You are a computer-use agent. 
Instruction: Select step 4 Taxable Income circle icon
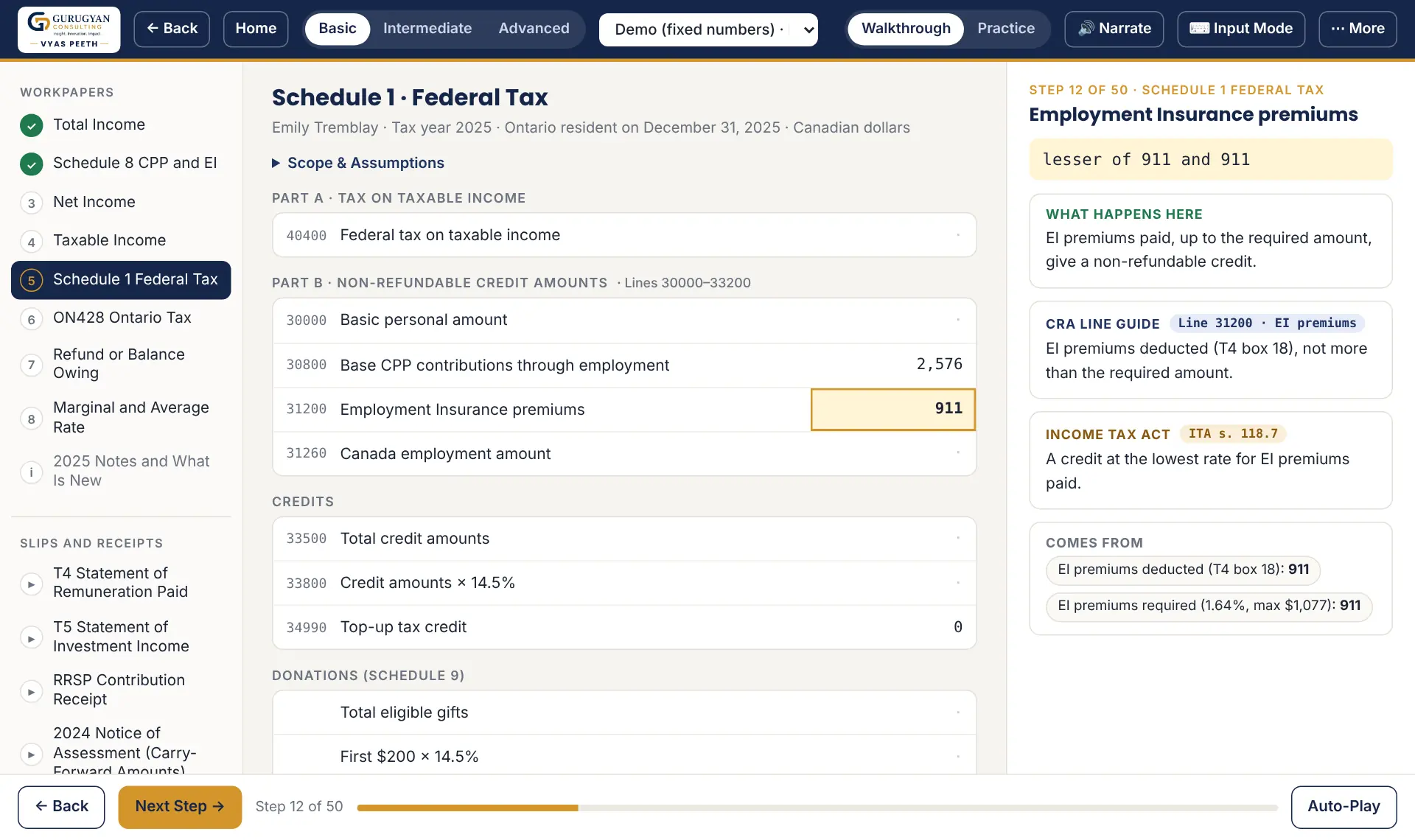click(x=31, y=241)
